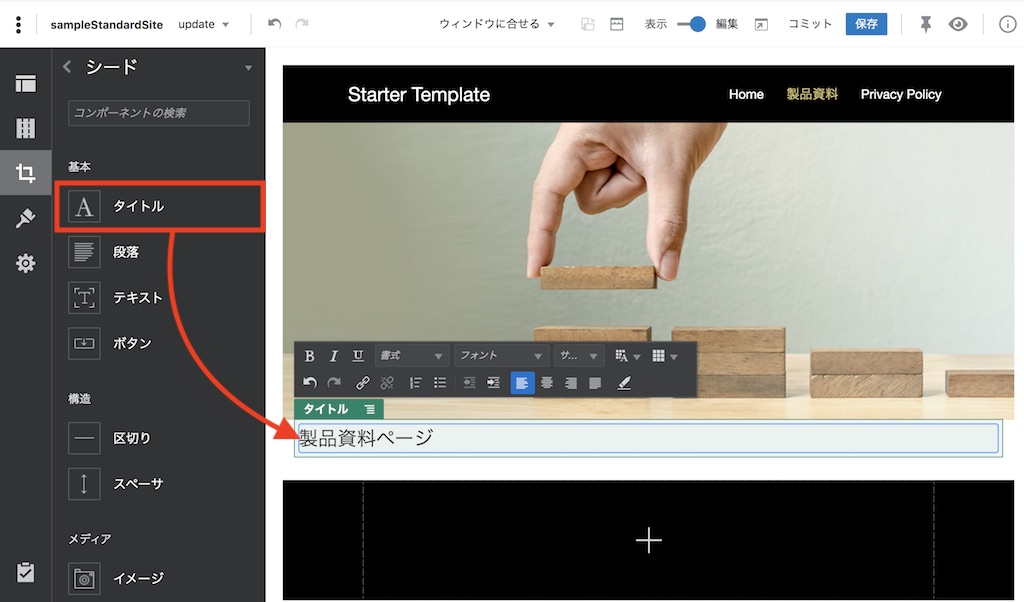
Task: Go to Privacy Policy in site menu
Action: pos(901,94)
